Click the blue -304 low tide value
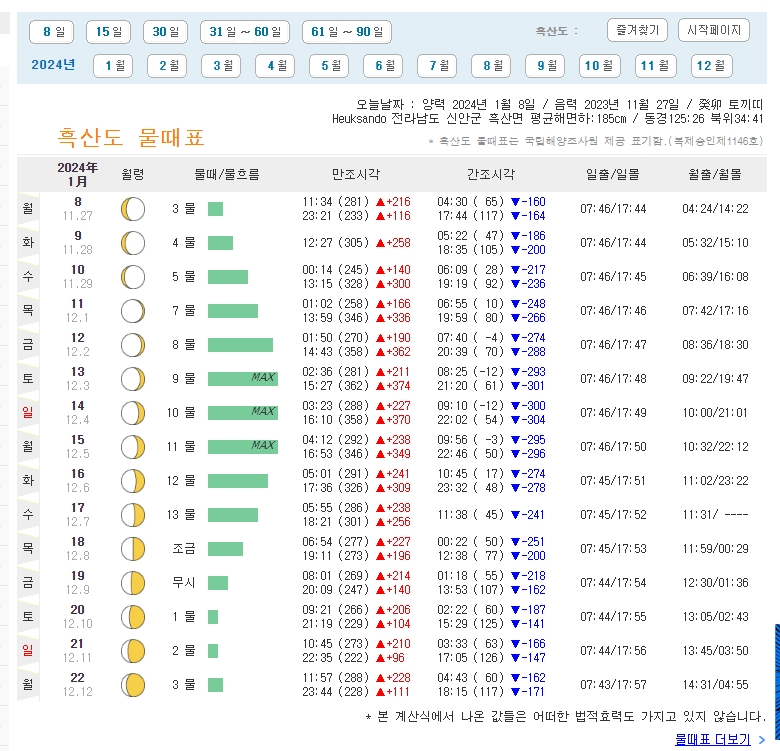This screenshot has height=751, width=780. [528, 420]
